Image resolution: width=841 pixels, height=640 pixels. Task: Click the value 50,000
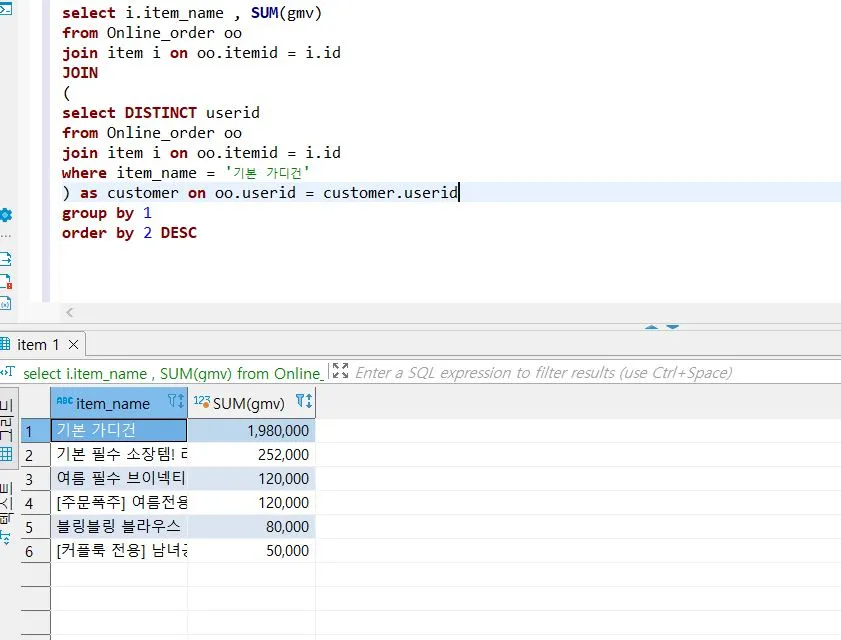[287, 551]
